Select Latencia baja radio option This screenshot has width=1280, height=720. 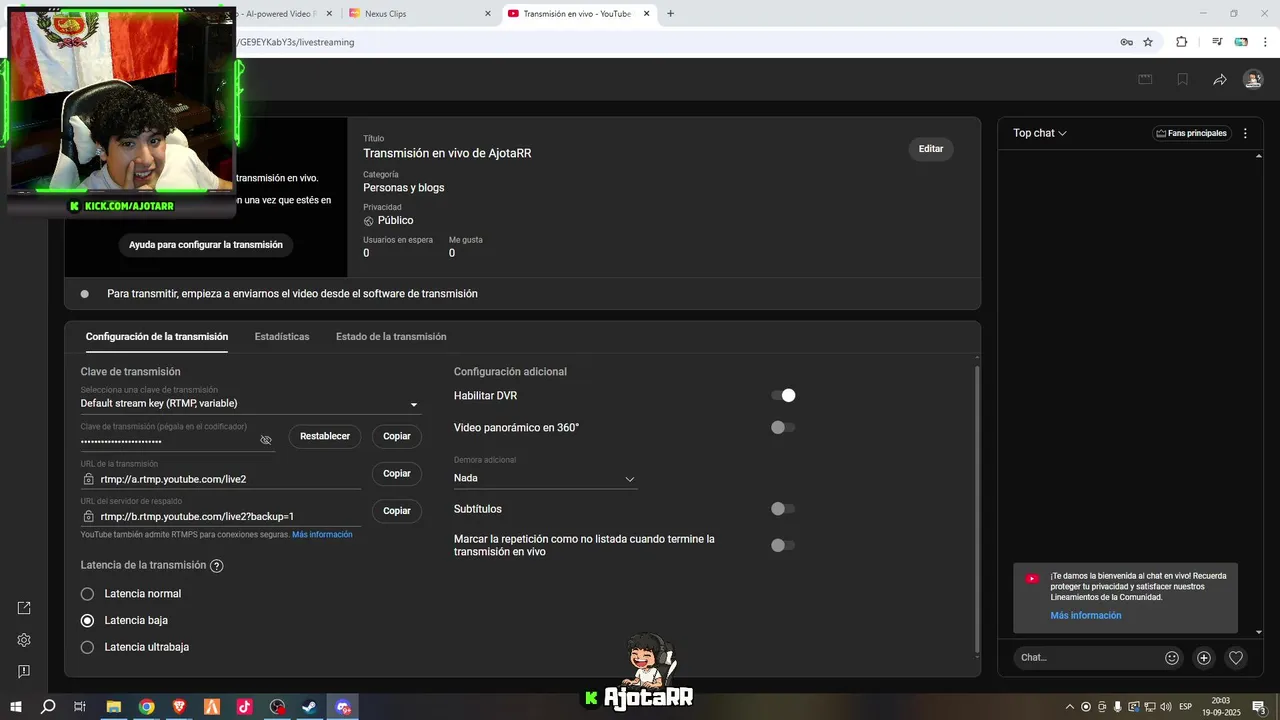87,620
